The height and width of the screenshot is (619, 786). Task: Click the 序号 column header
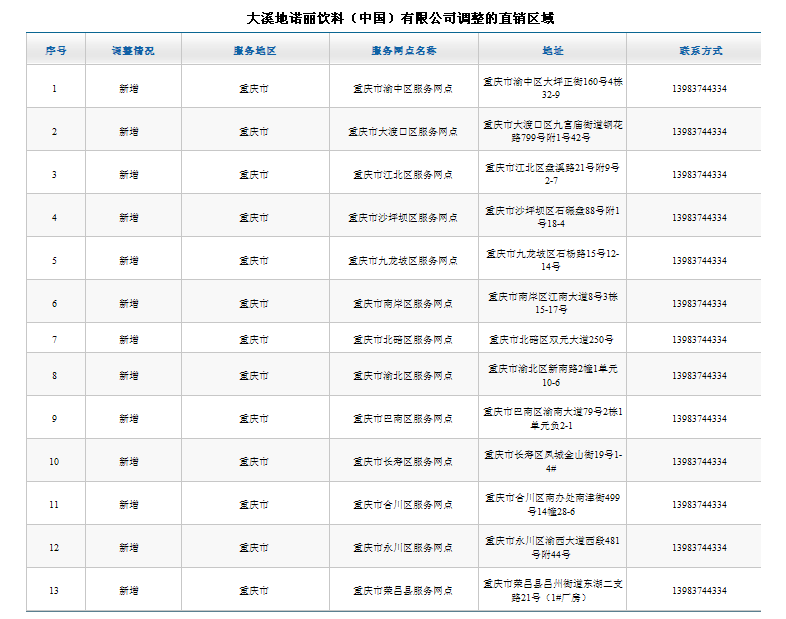55,50
